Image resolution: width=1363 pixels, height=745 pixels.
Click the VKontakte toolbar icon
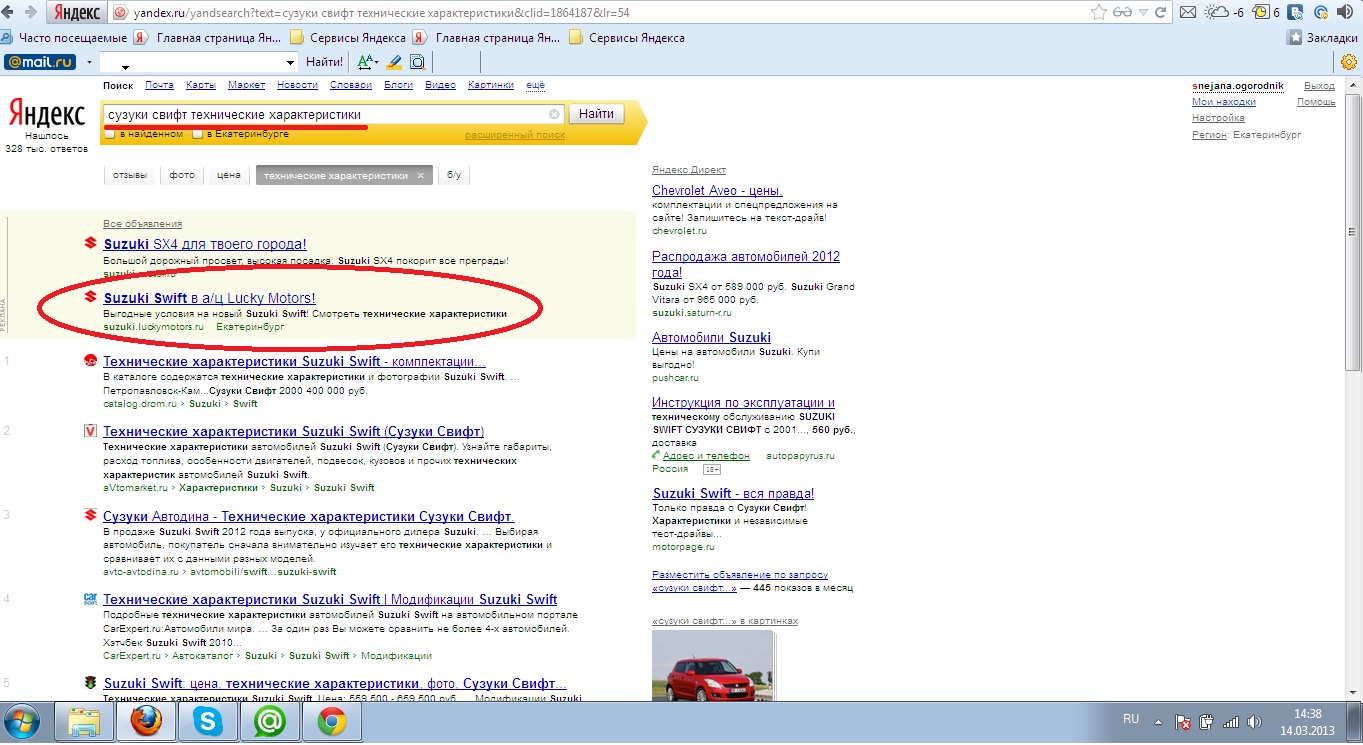pos(1296,13)
